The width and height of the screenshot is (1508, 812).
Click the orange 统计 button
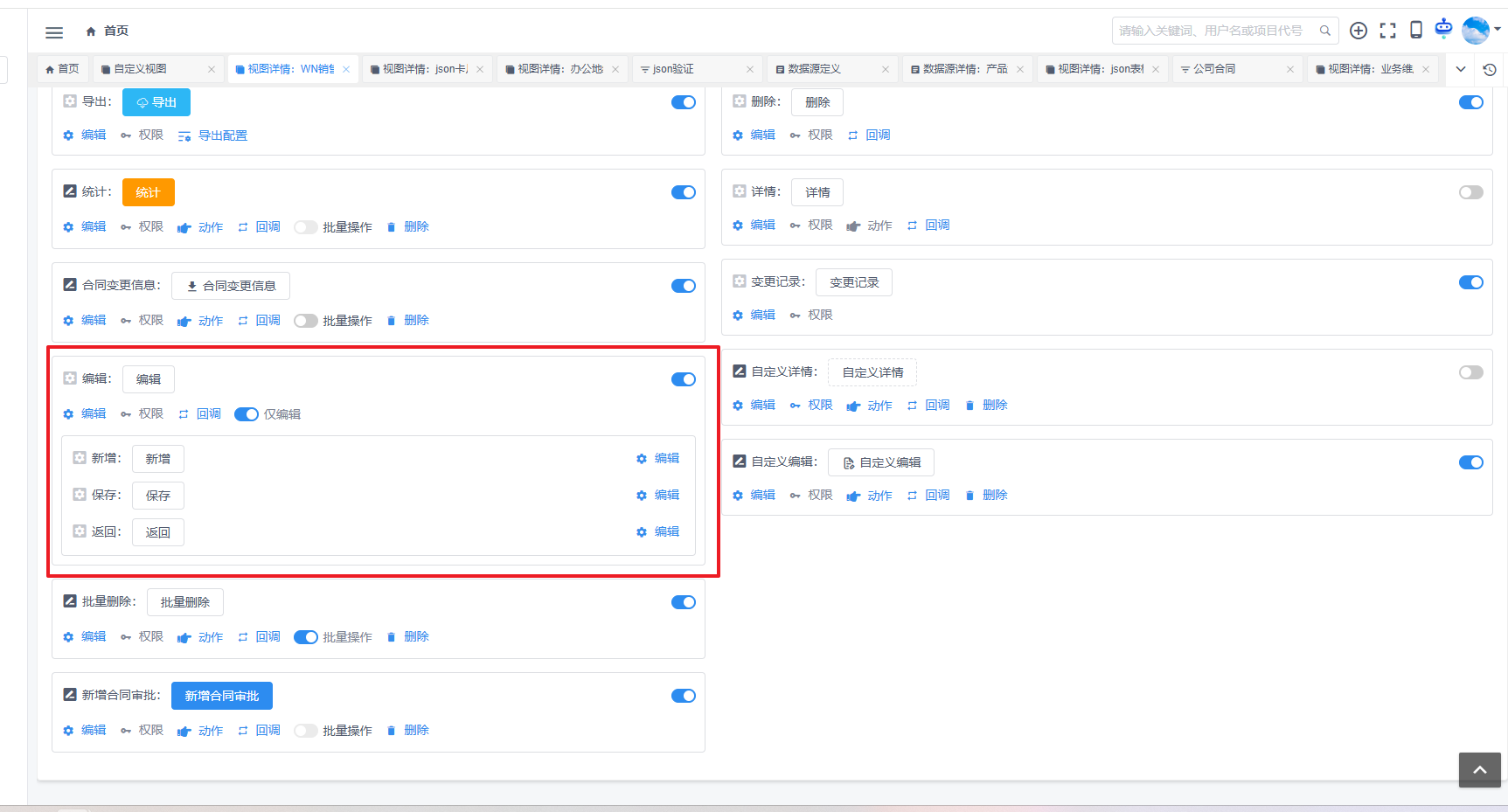(x=148, y=192)
